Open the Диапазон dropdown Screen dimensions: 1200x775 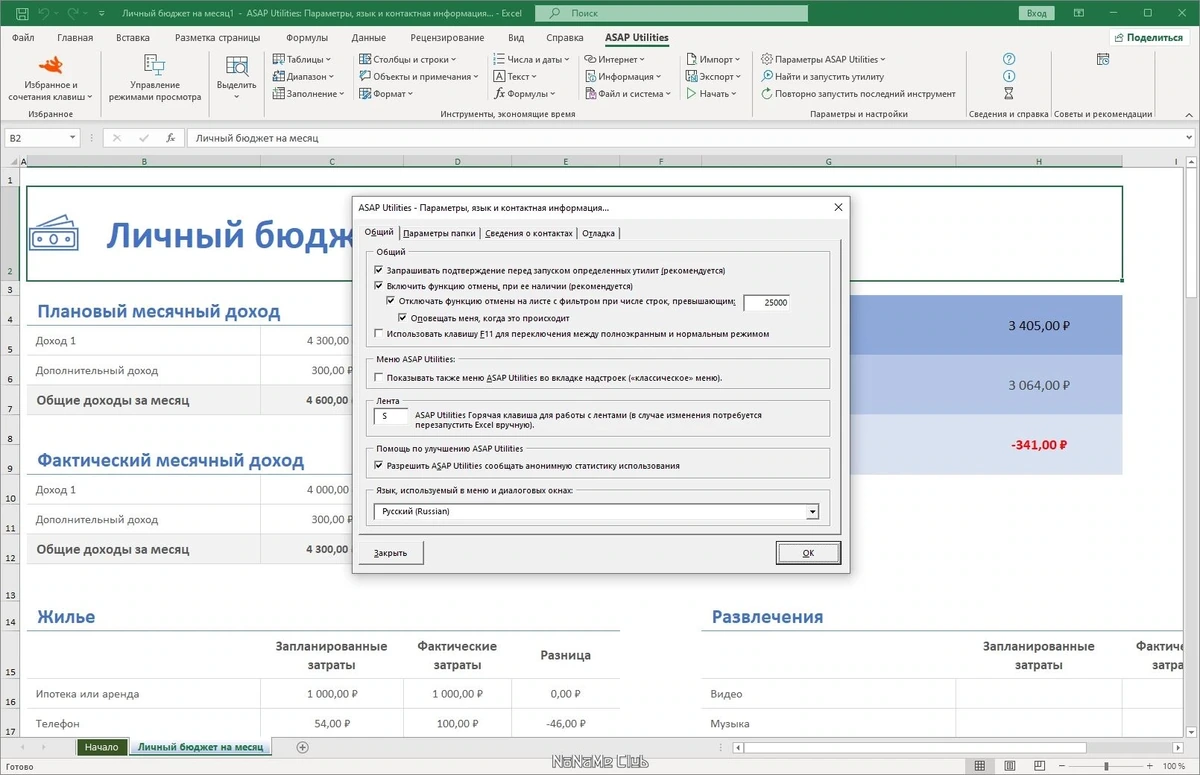click(303, 76)
